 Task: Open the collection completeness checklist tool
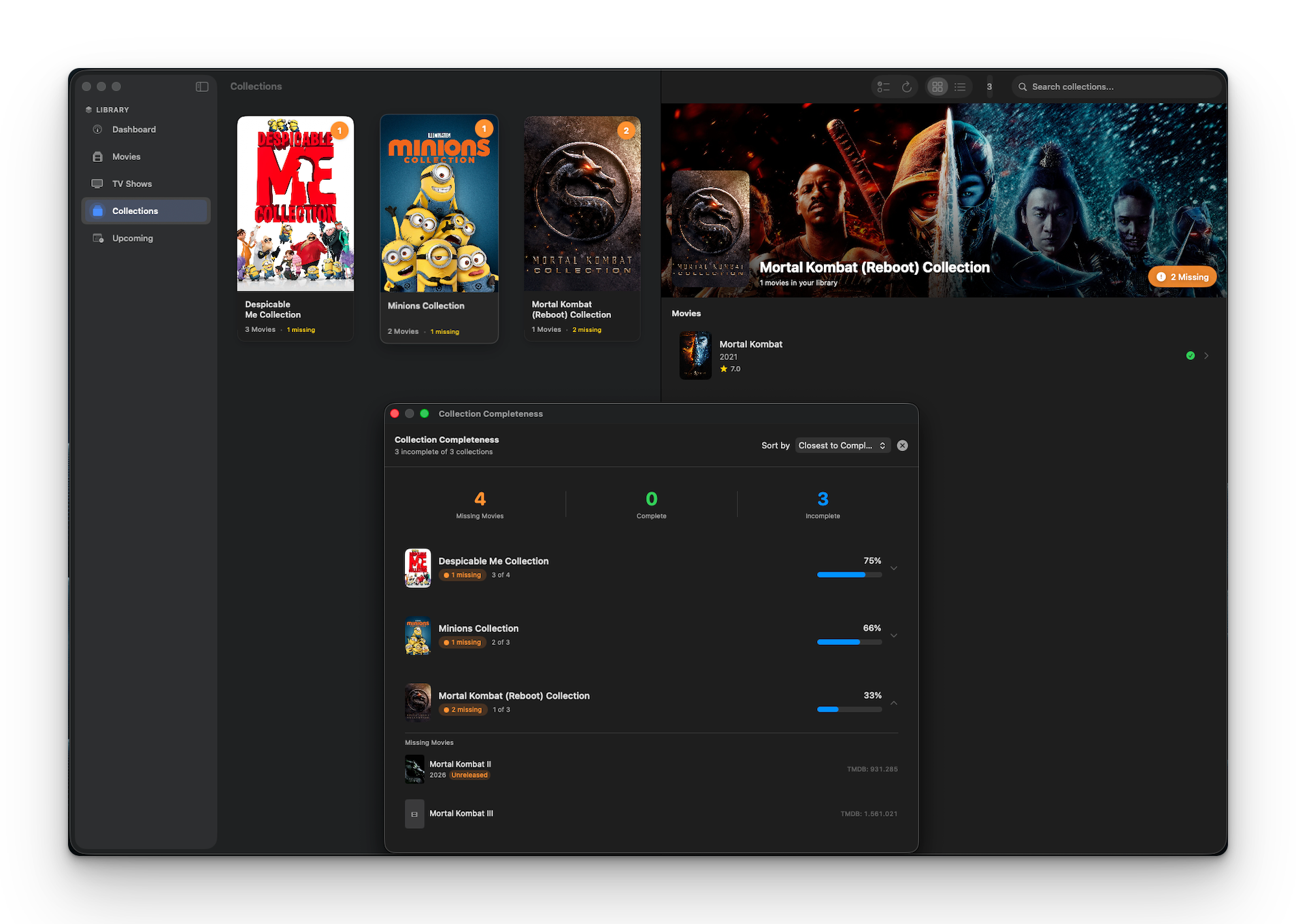click(883, 86)
